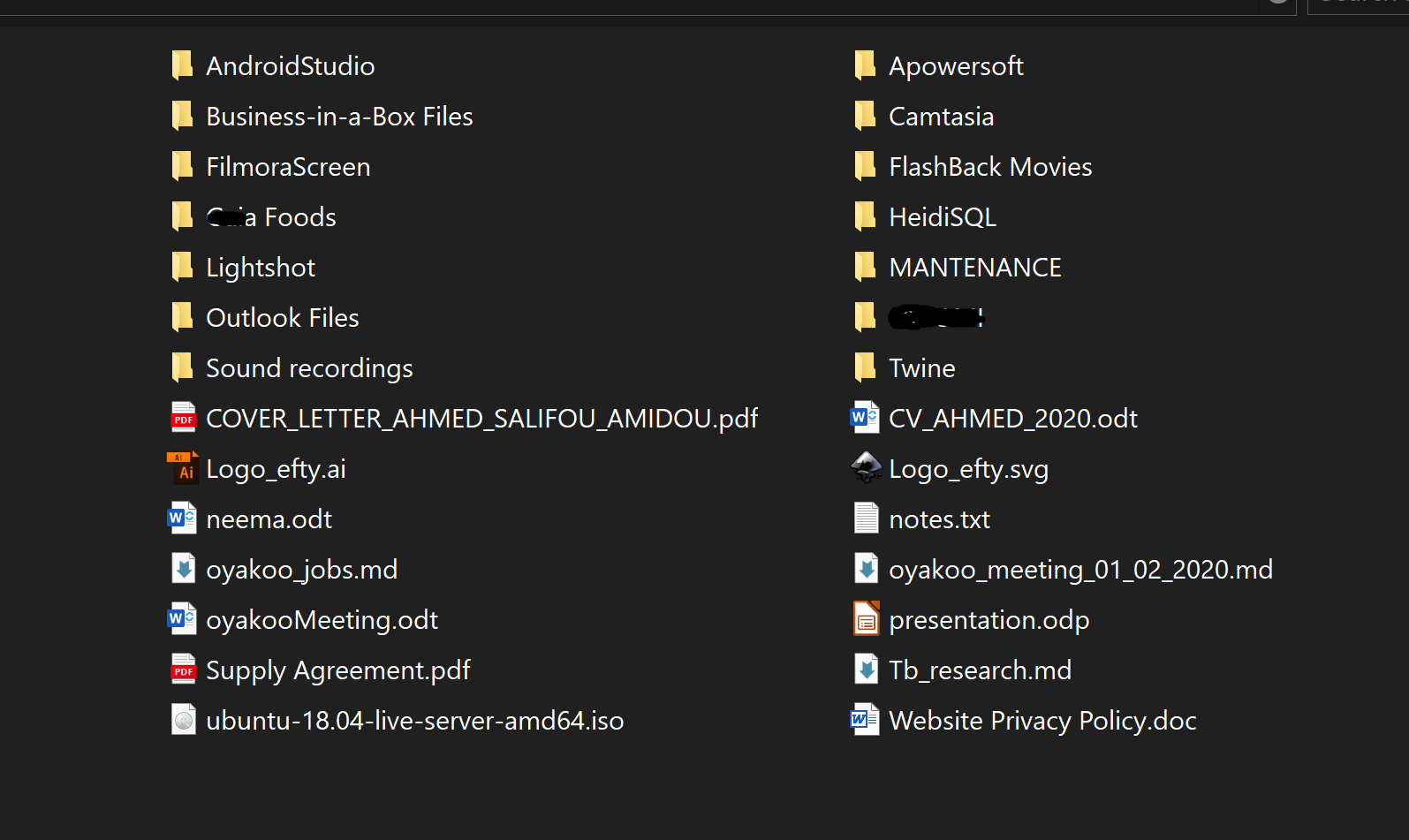The width and height of the screenshot is (1409, 840).
Task: Click the Lightshot folder icon
Action: click(x=182, y=267)
